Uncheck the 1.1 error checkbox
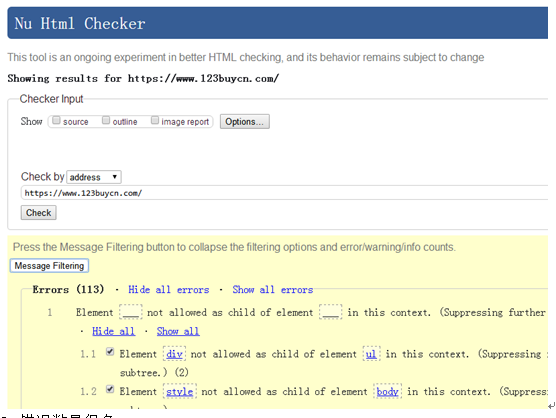This screenshot has height=418, width=556. click(110, 352)
